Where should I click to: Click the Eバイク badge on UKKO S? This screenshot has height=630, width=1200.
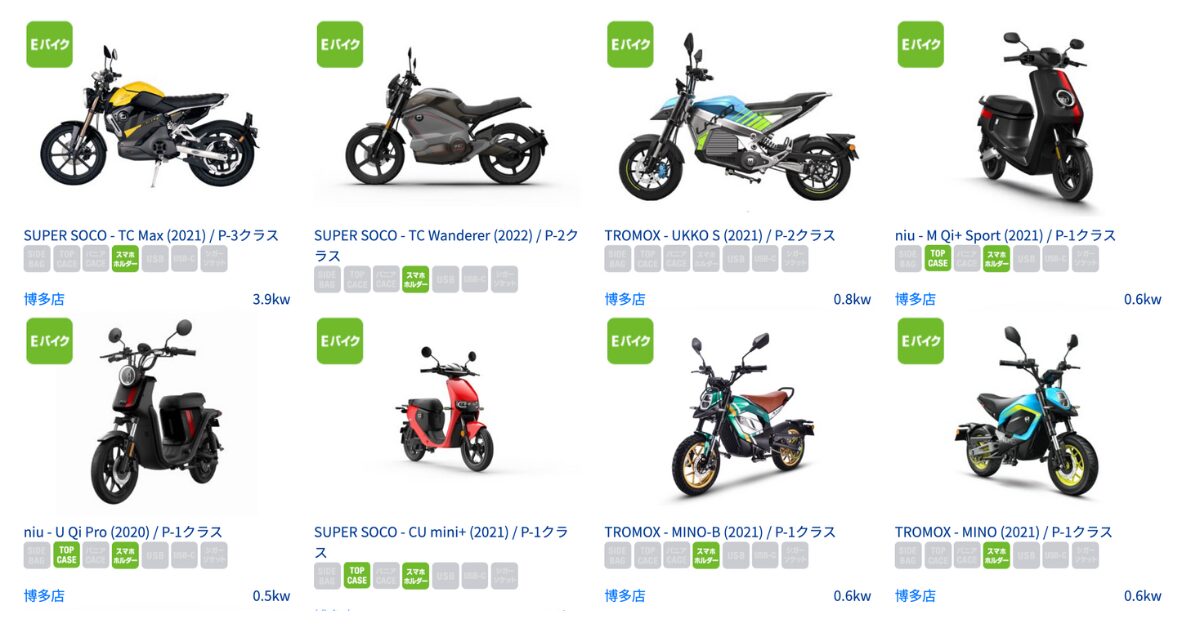click(630, 44)
